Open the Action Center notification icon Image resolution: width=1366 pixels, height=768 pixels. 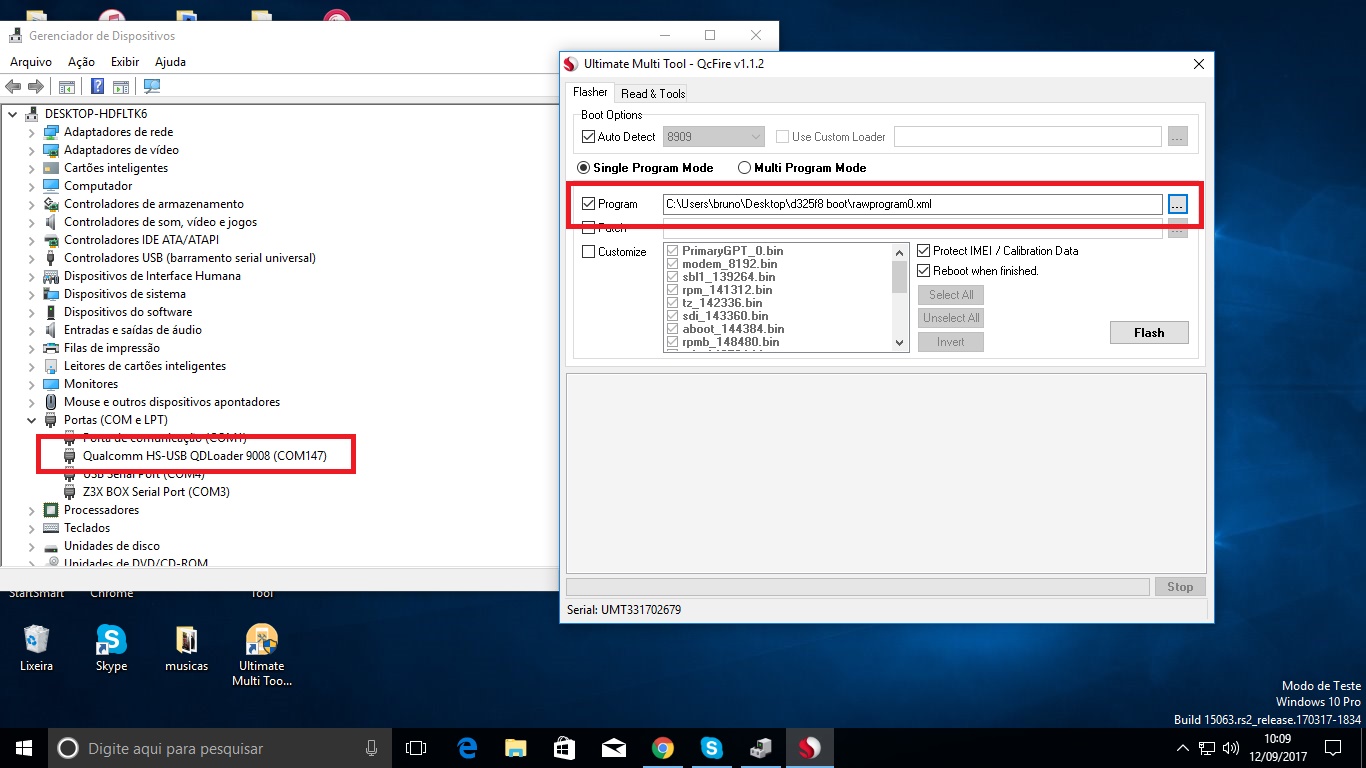1333,747
